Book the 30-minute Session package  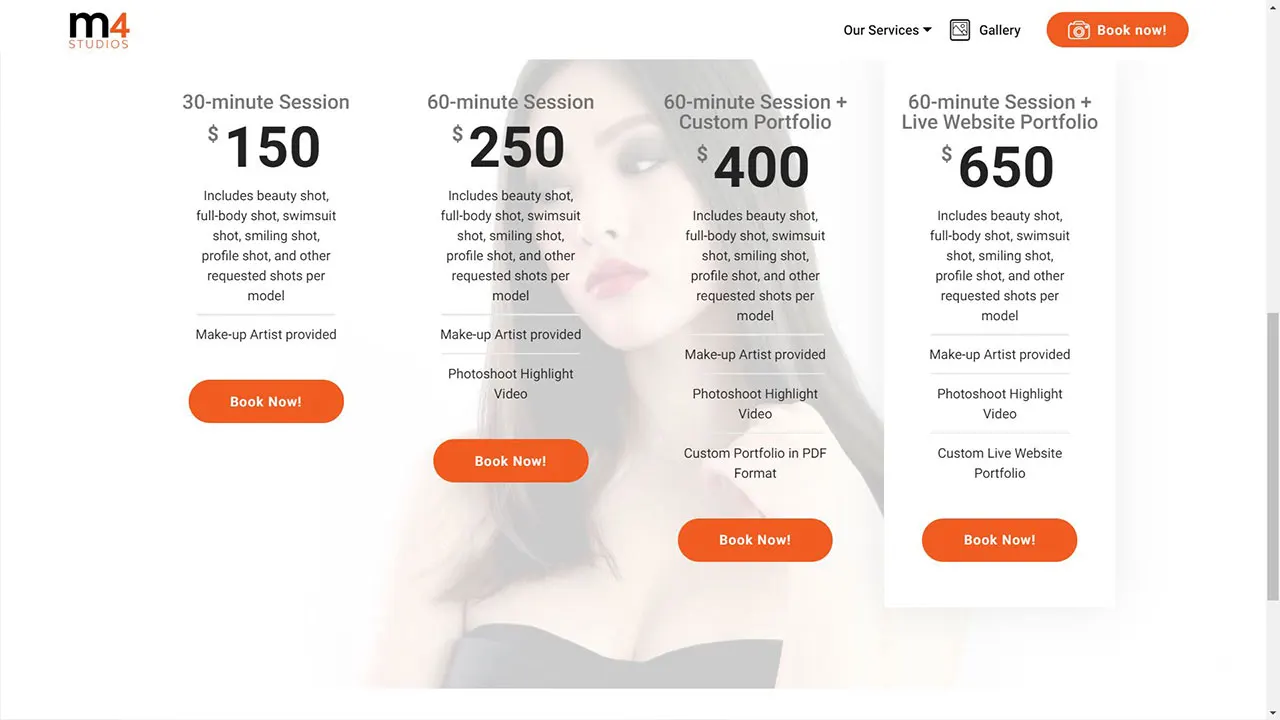[266, 401]
